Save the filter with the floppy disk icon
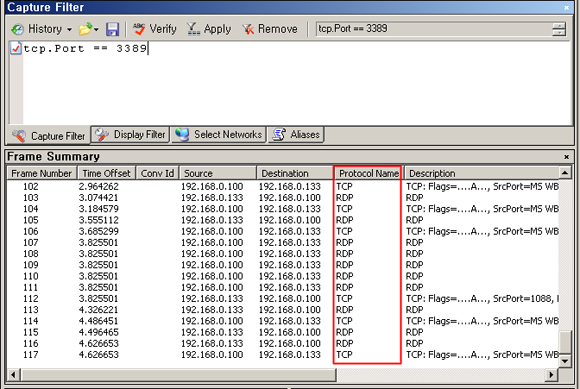 (112, 29)
